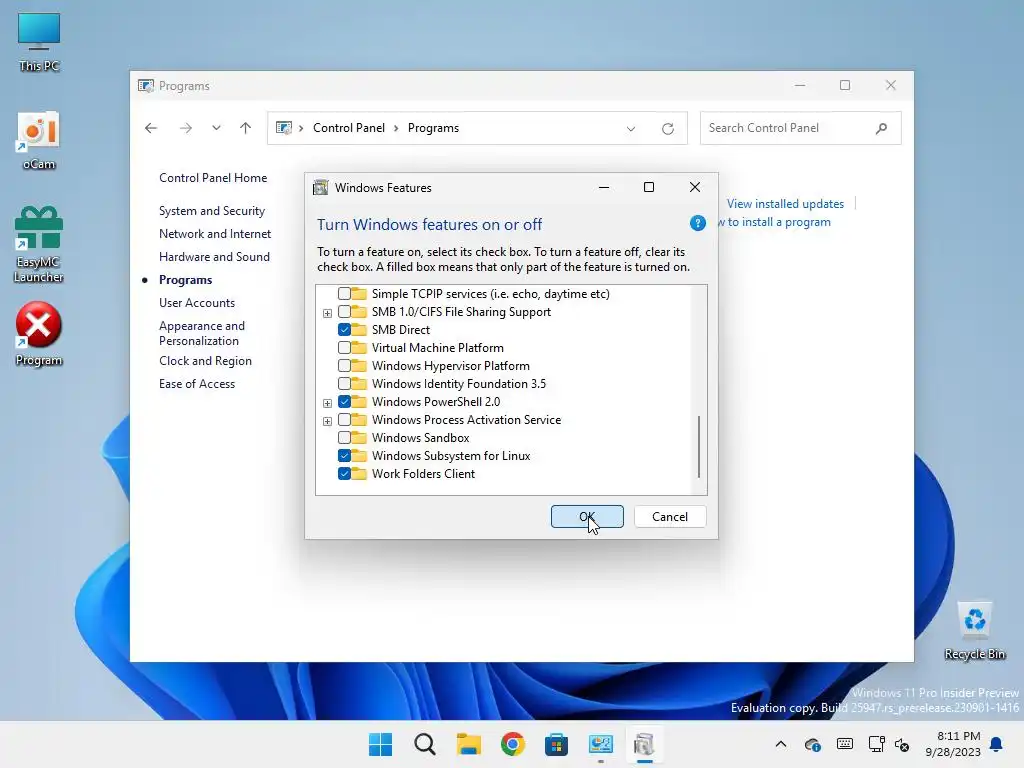Expand the Windows PowerShell 2.0 node
The width and height of the screenshot is (1024, 768).
pyautogui.click(x=327, y=403)
